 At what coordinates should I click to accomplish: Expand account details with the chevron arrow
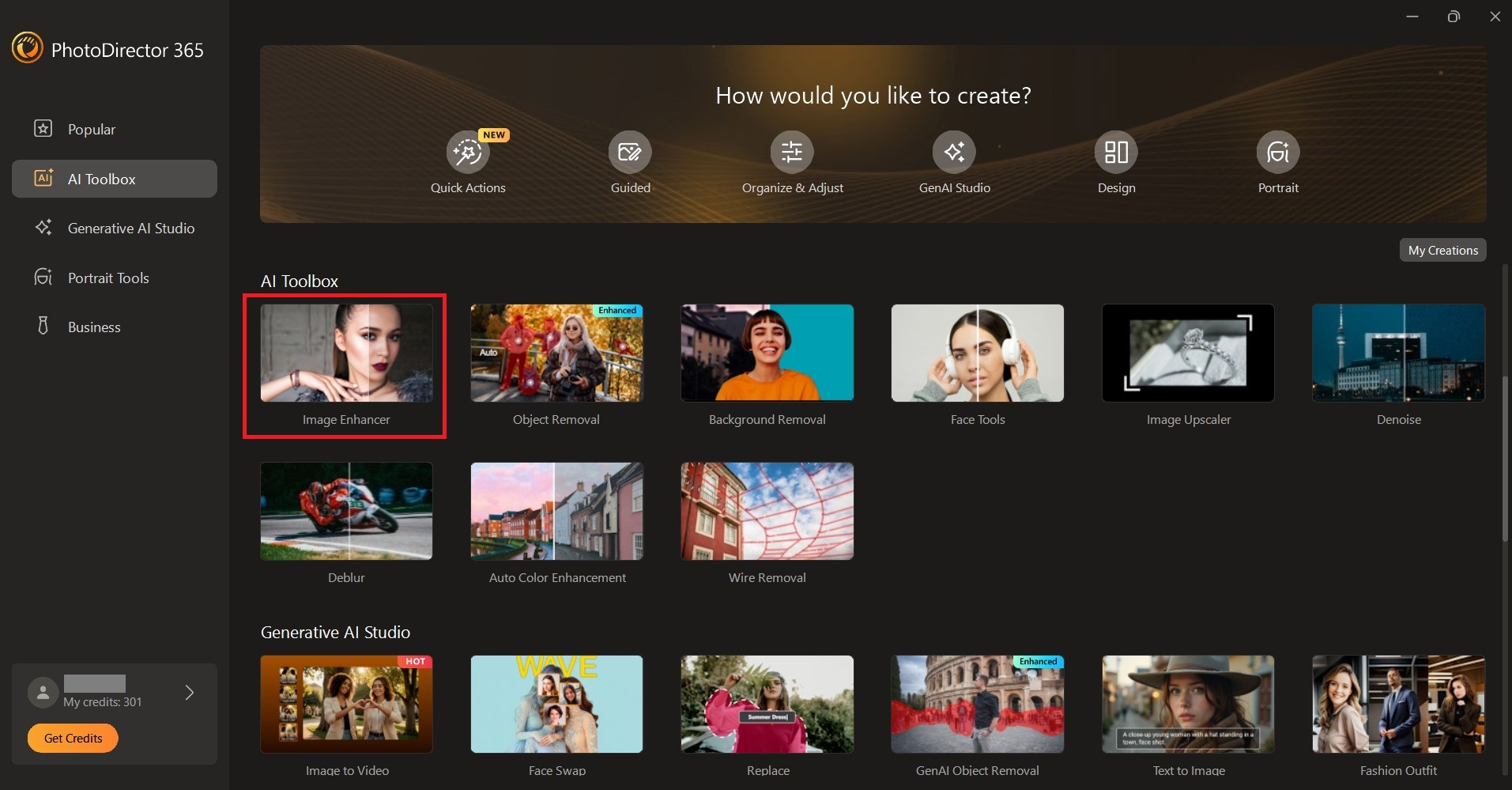[x=189, y=693]
